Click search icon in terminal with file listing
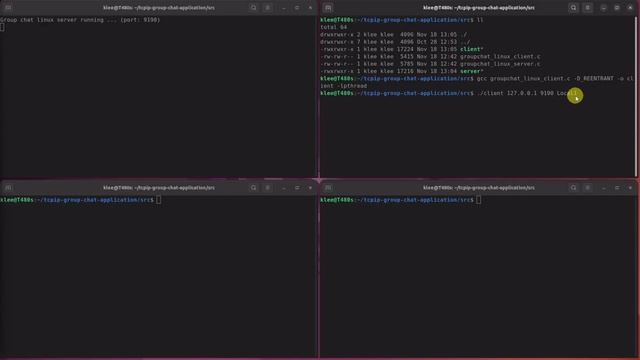 tap(573, 7)
